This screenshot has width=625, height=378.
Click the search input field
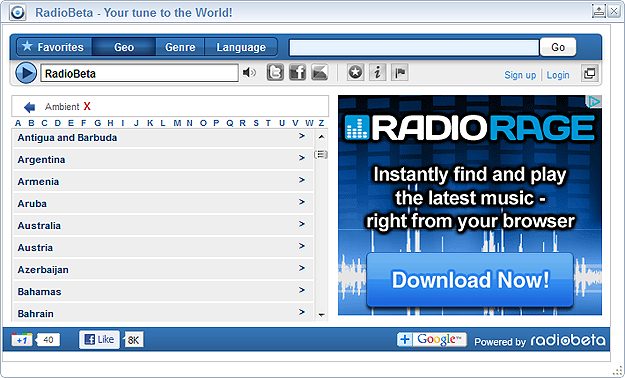[414, 47]
